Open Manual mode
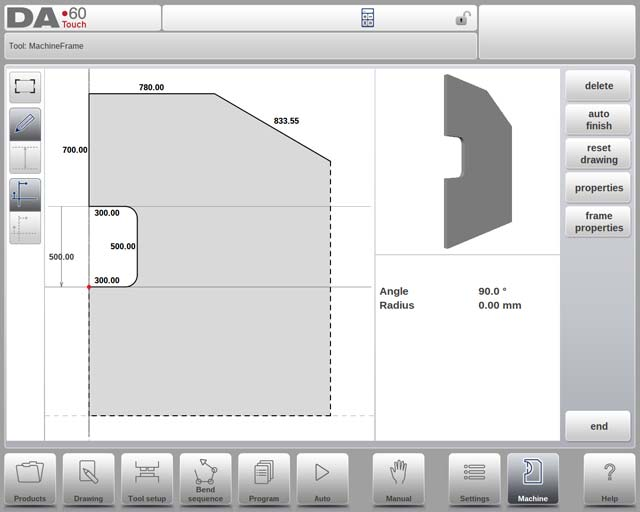Image resolution: width=640 pixels, height=512 pixels. [x=398, y=479]
